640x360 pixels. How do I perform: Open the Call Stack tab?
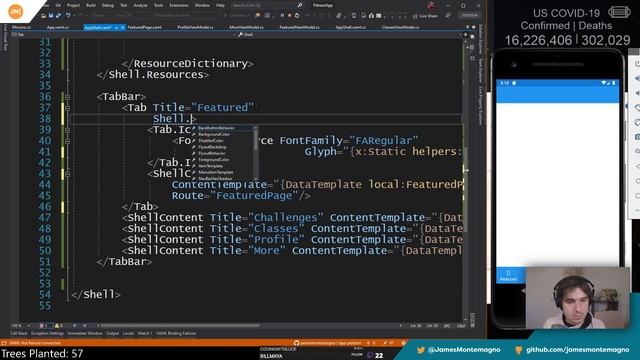[19, 333]
